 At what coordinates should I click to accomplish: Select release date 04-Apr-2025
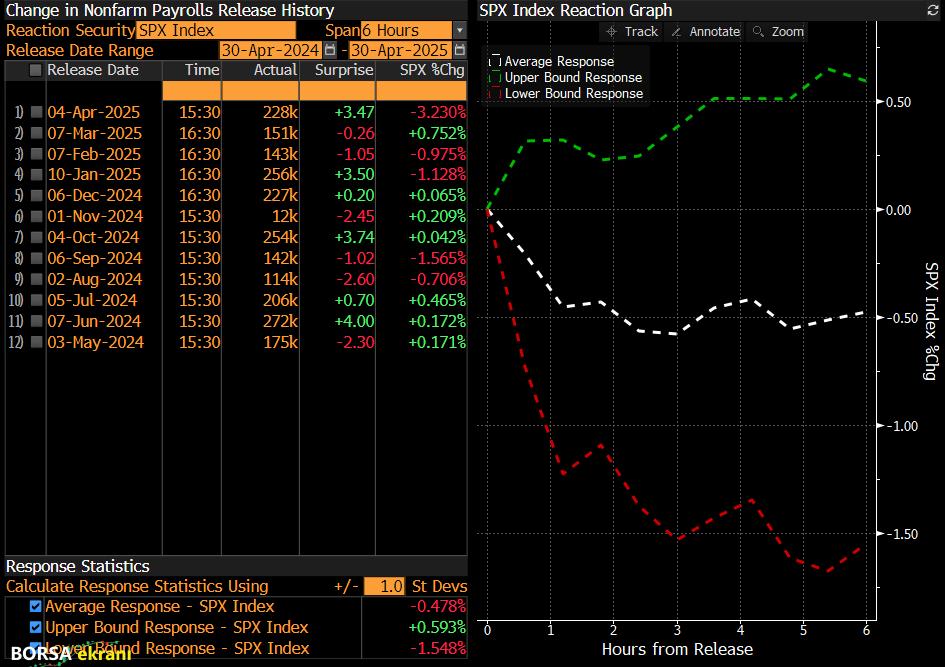coord(94,112)
